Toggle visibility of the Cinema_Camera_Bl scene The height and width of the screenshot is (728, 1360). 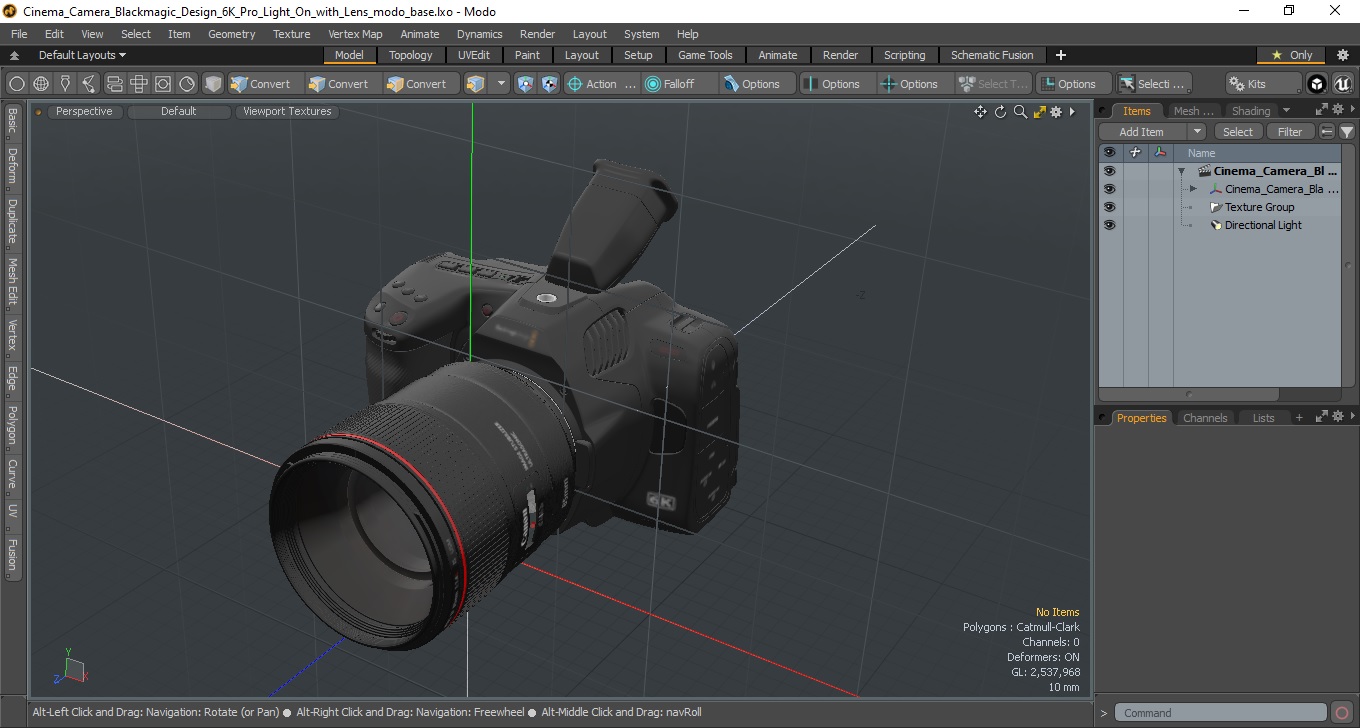[x=1109, y=171]
